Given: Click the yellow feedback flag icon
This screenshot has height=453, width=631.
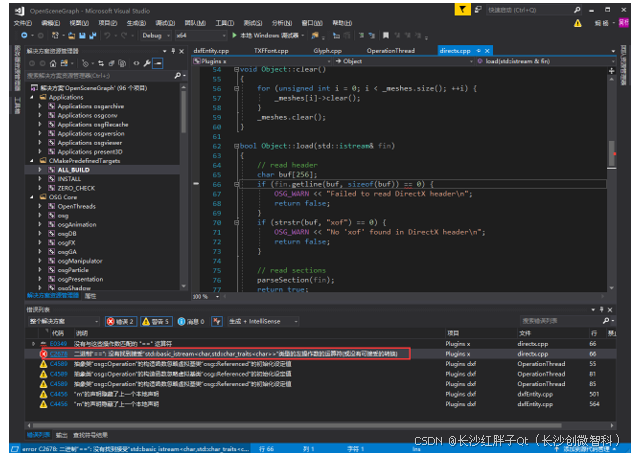Looking at the screenshot, I should pos(465,8).
